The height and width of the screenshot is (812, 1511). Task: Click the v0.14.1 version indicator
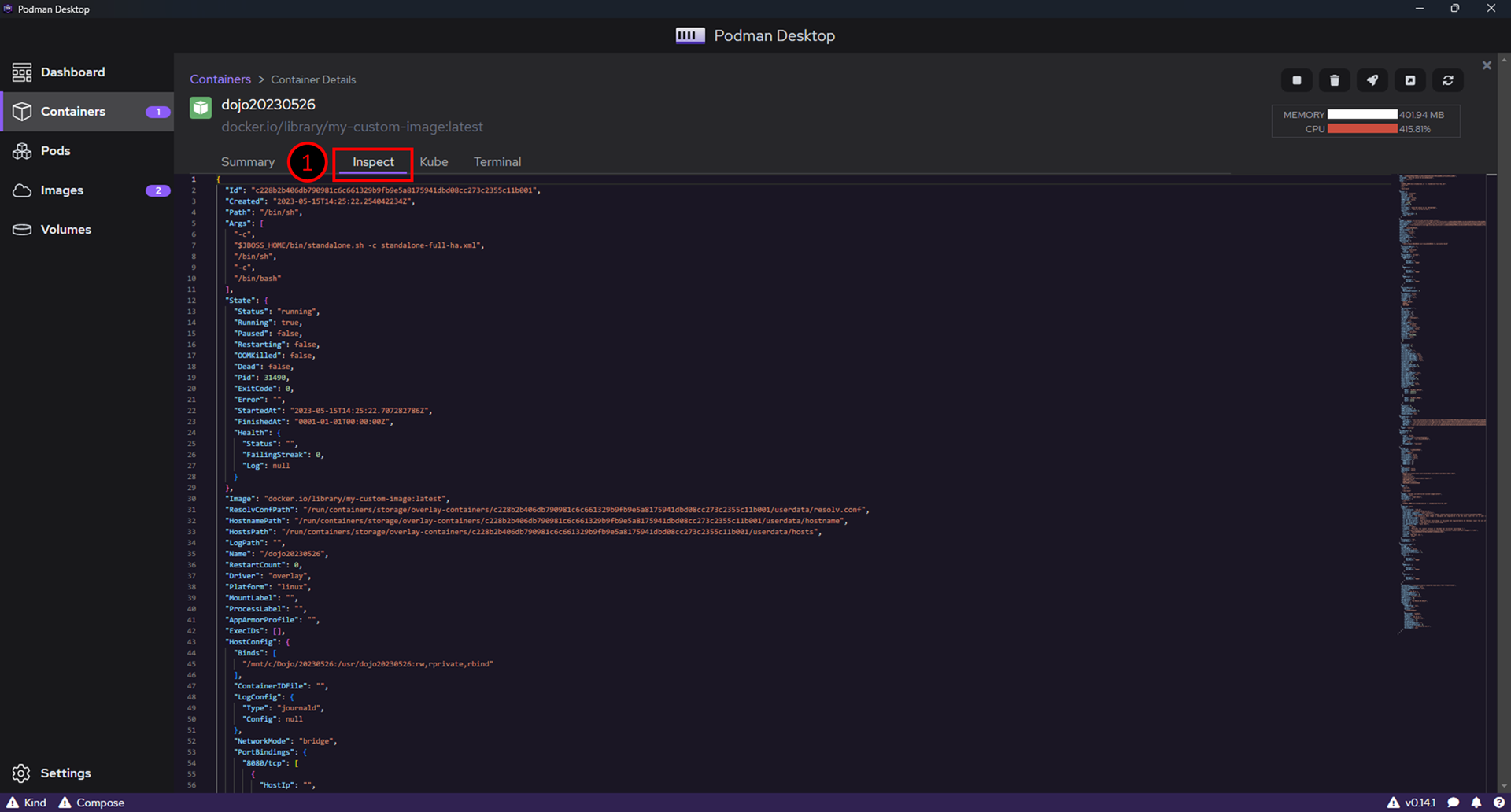click(1412, 803)
